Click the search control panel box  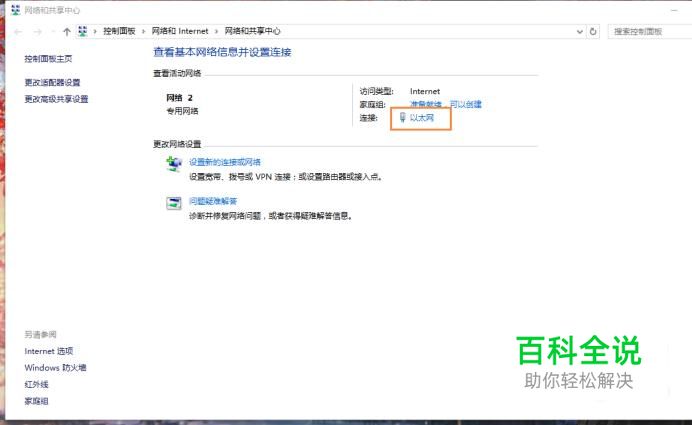click(649, 31)
